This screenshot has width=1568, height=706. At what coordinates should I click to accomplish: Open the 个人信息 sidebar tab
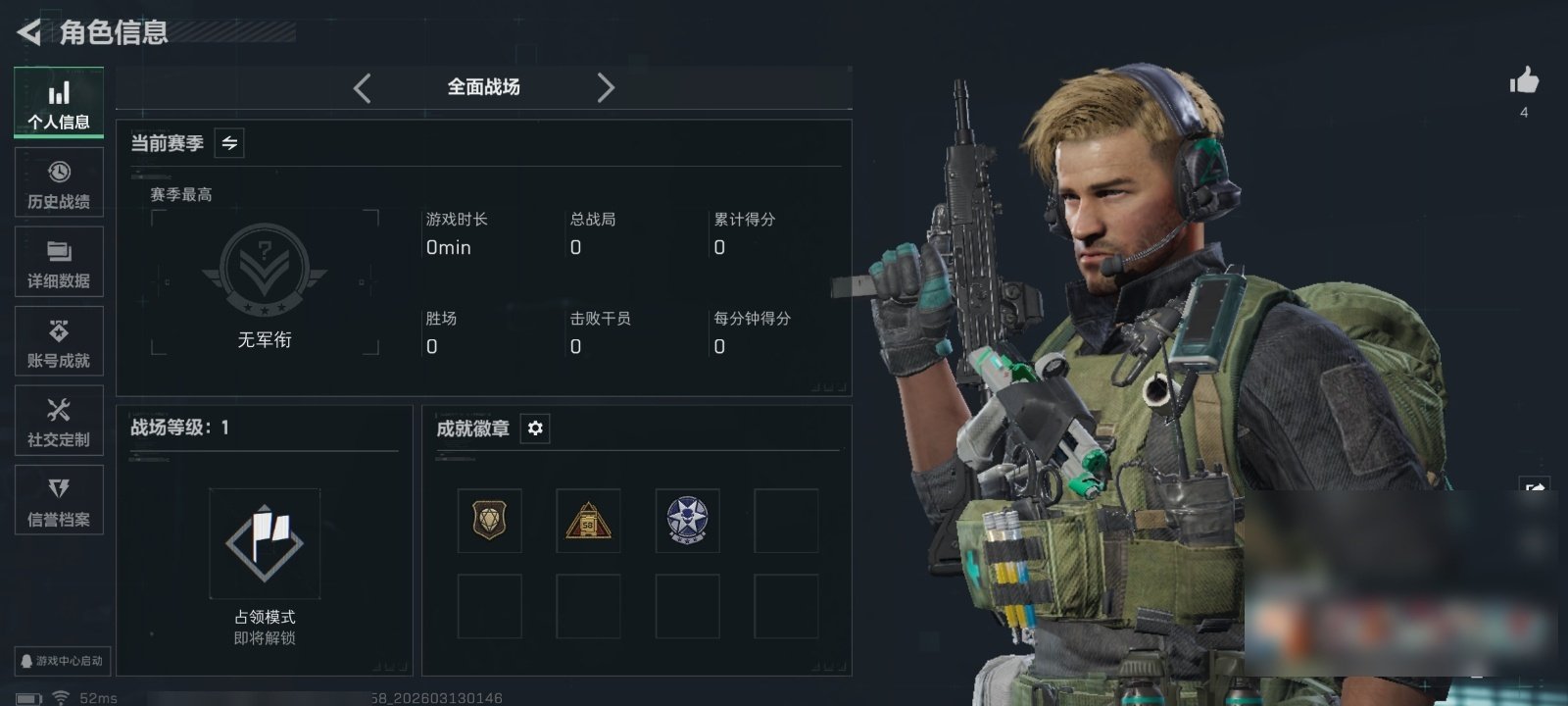pos(59,103)
